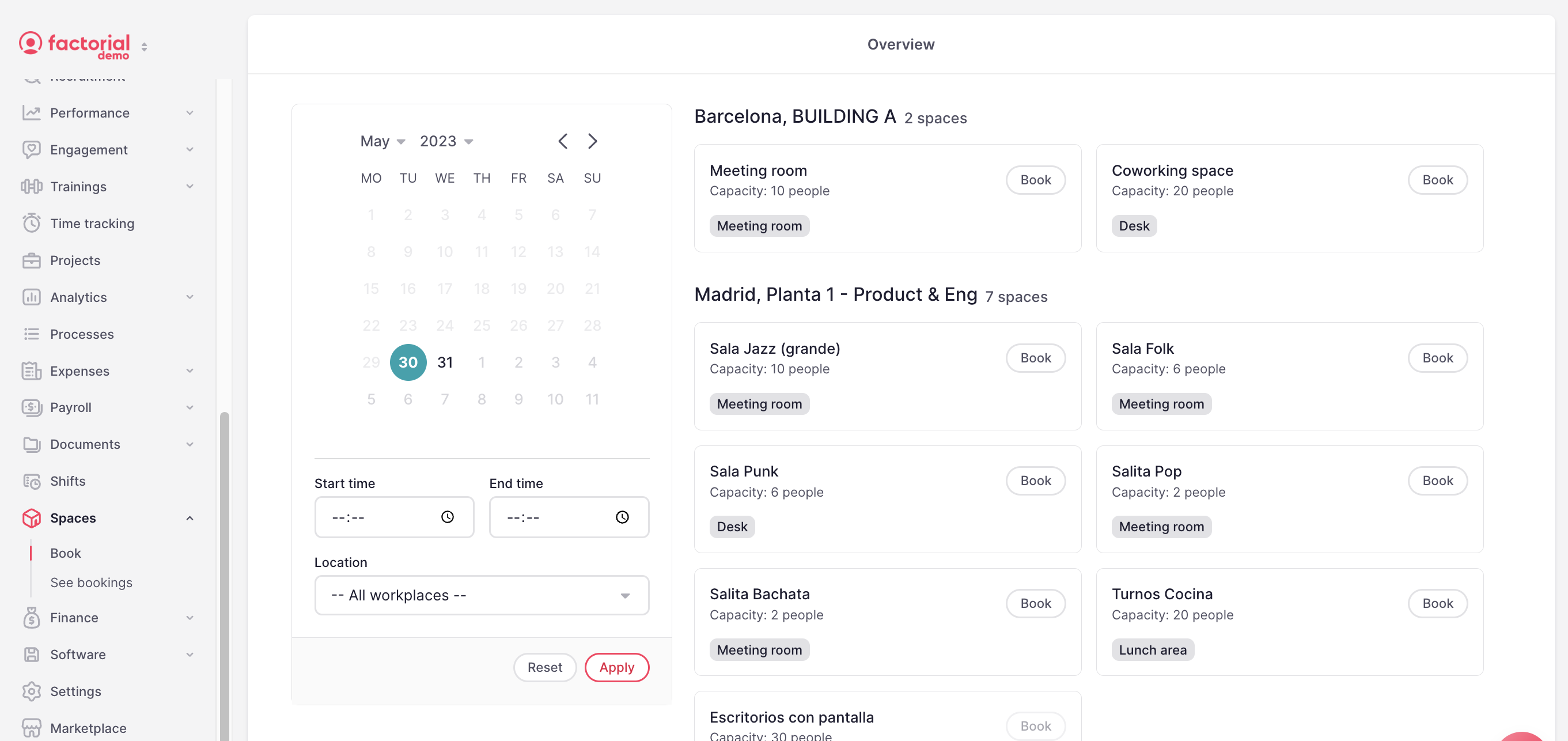Viewport: 1568px width, 741px height.
Task: Click the Start time input field
Action: coord(393,517)
